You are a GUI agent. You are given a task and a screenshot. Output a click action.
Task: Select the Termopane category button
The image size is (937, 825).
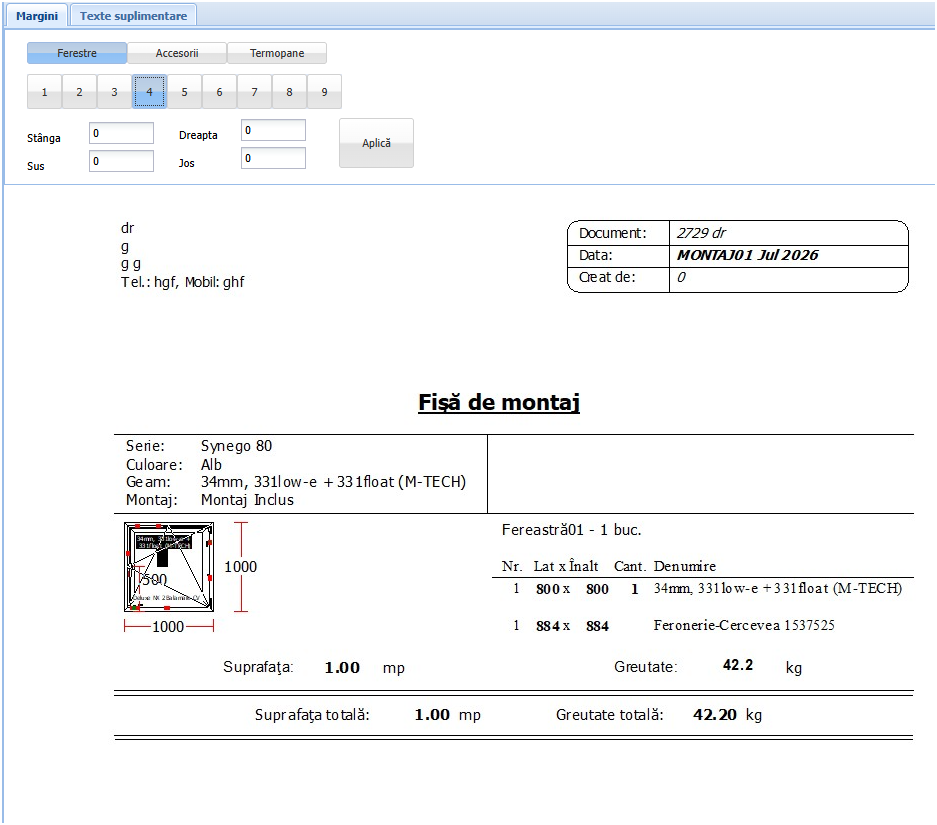tap(277, 53)
